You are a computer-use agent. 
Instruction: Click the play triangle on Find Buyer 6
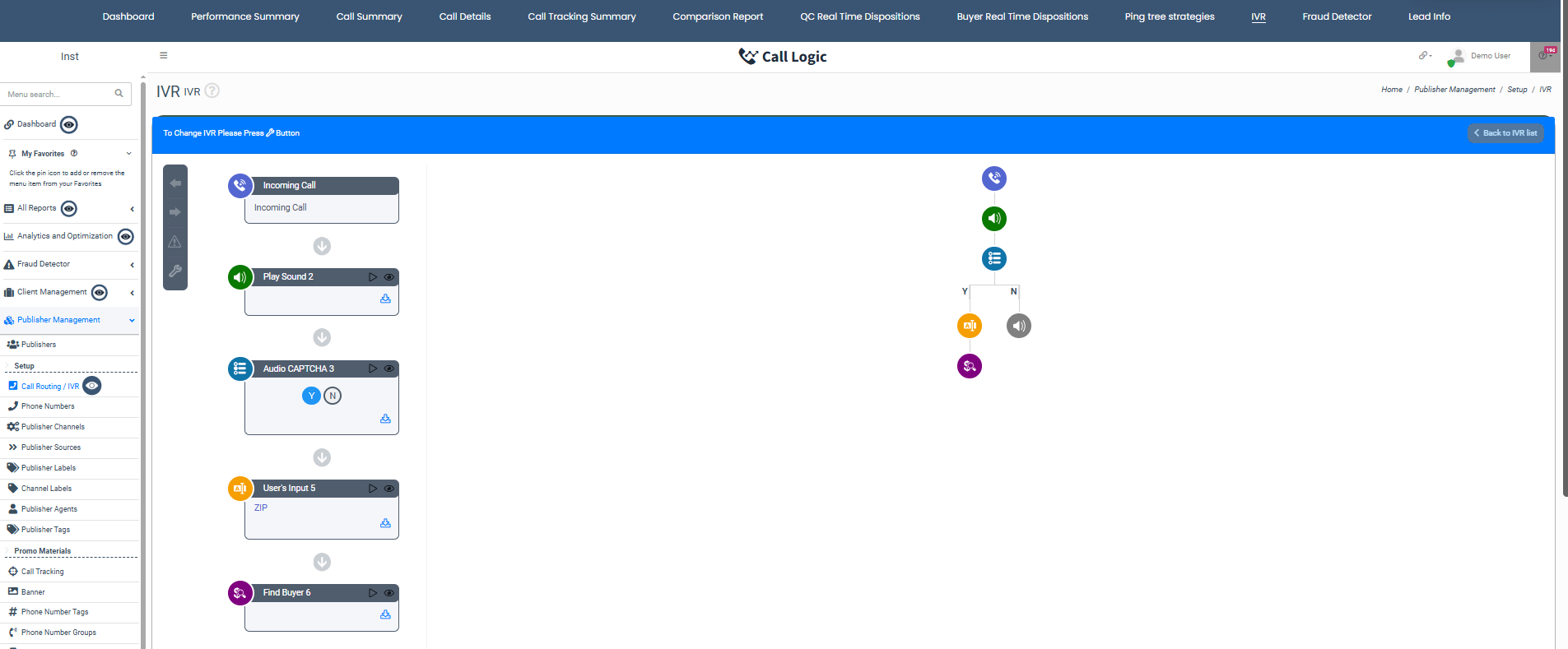[x=373, y=593]
